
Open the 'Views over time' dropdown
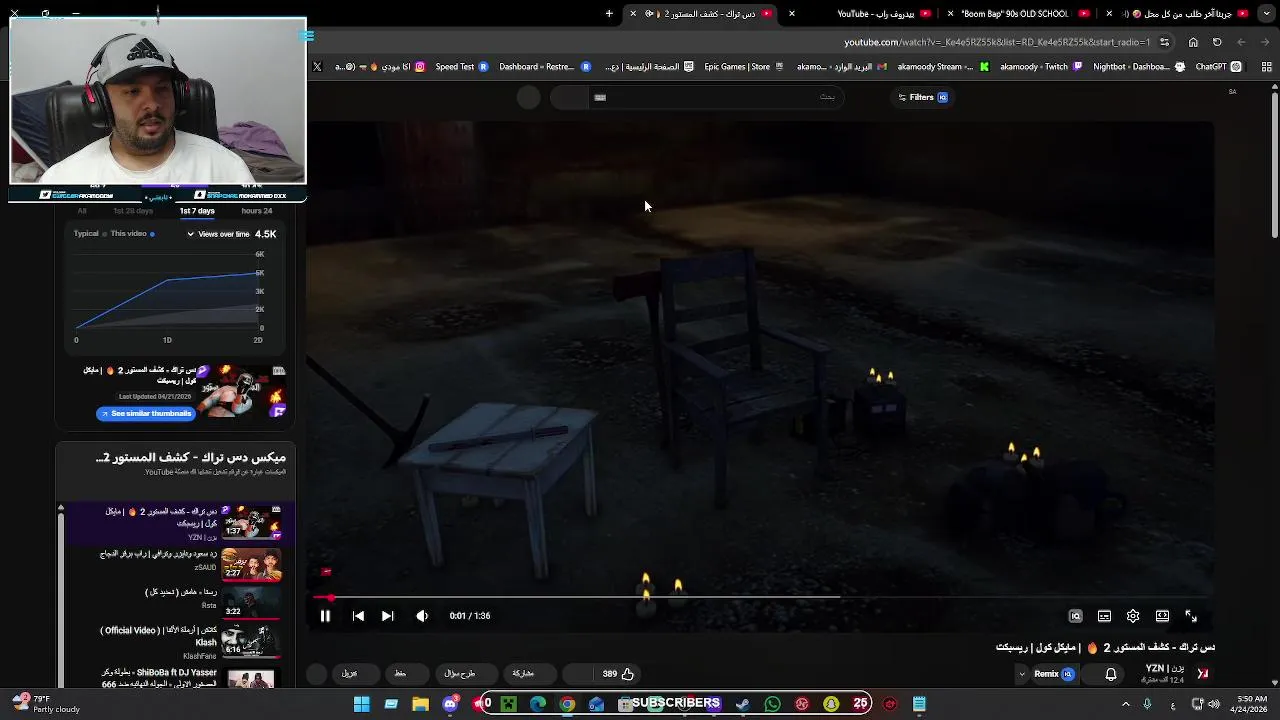(218, 234)
